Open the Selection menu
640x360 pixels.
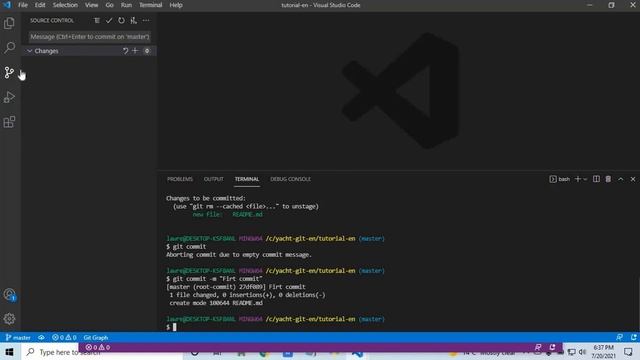[65, 5]
